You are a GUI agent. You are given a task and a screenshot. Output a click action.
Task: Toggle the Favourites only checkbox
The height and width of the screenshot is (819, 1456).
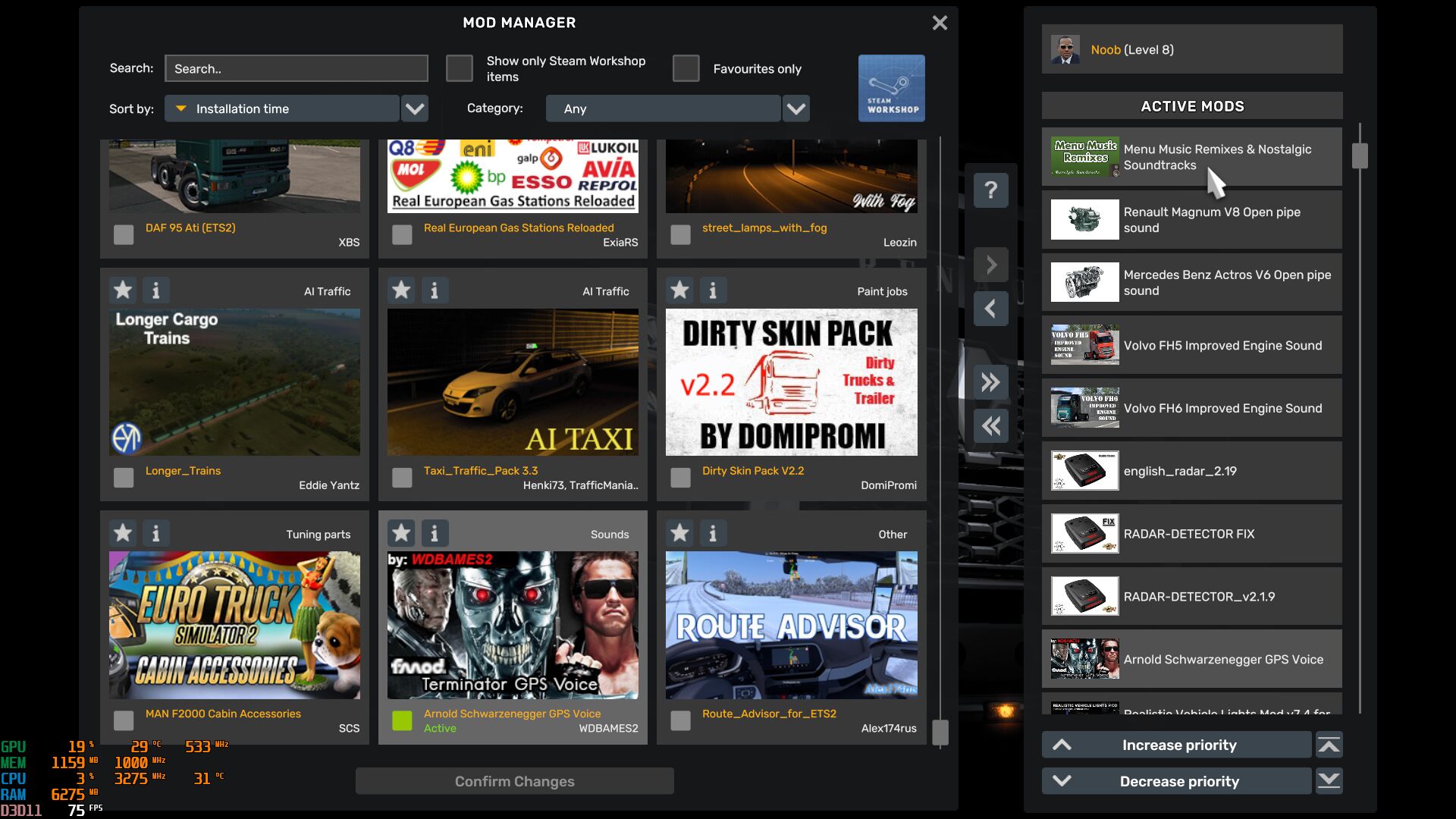(x=686, y=68)
